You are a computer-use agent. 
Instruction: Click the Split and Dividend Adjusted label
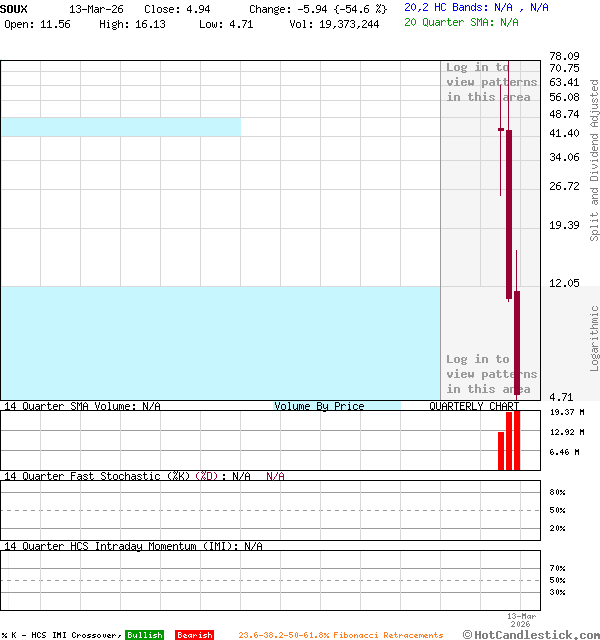tap(595, 160)
